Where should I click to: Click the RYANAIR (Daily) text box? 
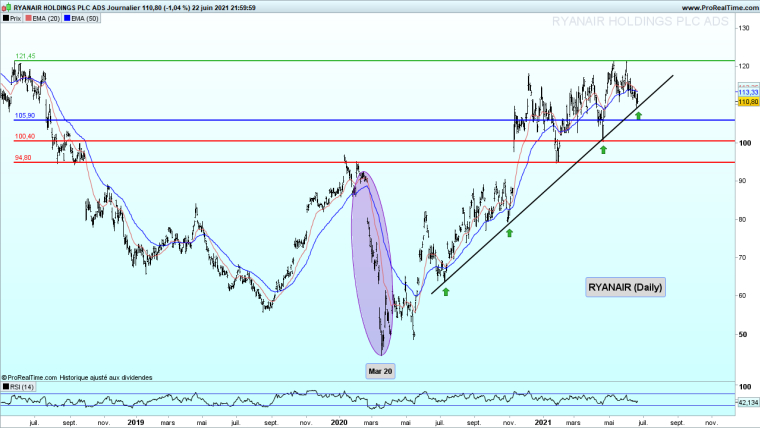point(625,287)
